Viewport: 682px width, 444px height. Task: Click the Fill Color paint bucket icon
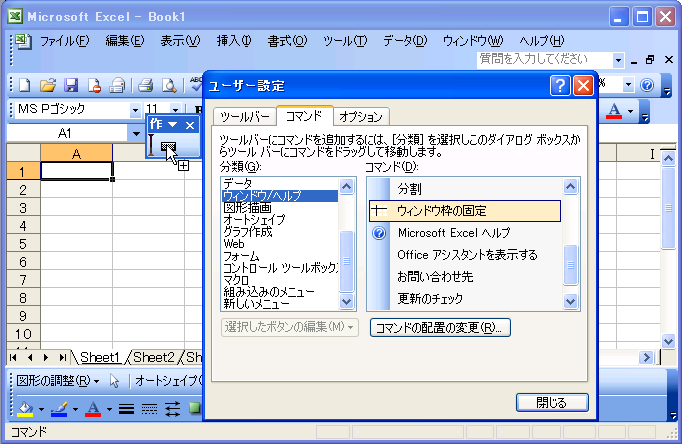pos(25,408)
